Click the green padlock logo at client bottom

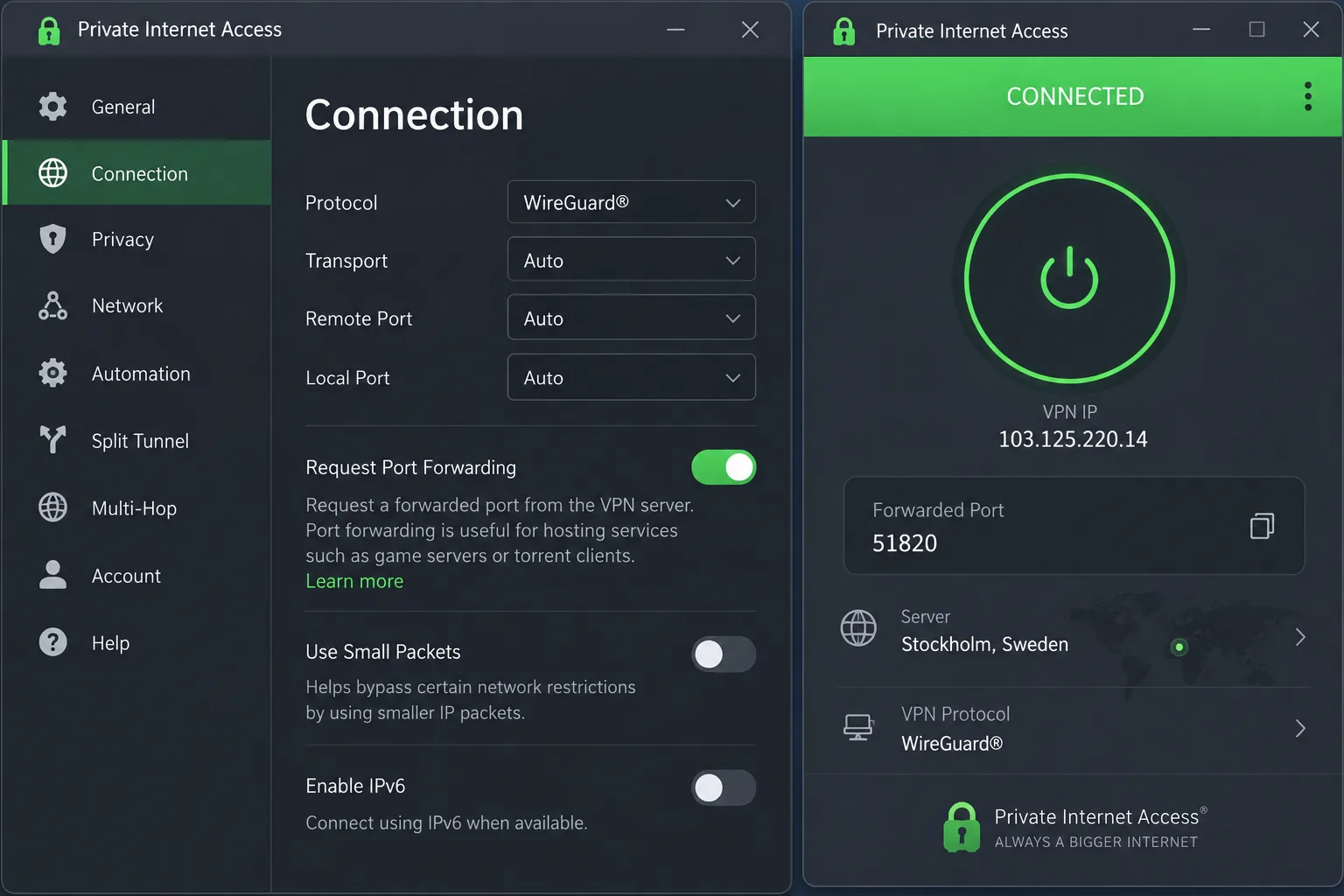(962, 827)
